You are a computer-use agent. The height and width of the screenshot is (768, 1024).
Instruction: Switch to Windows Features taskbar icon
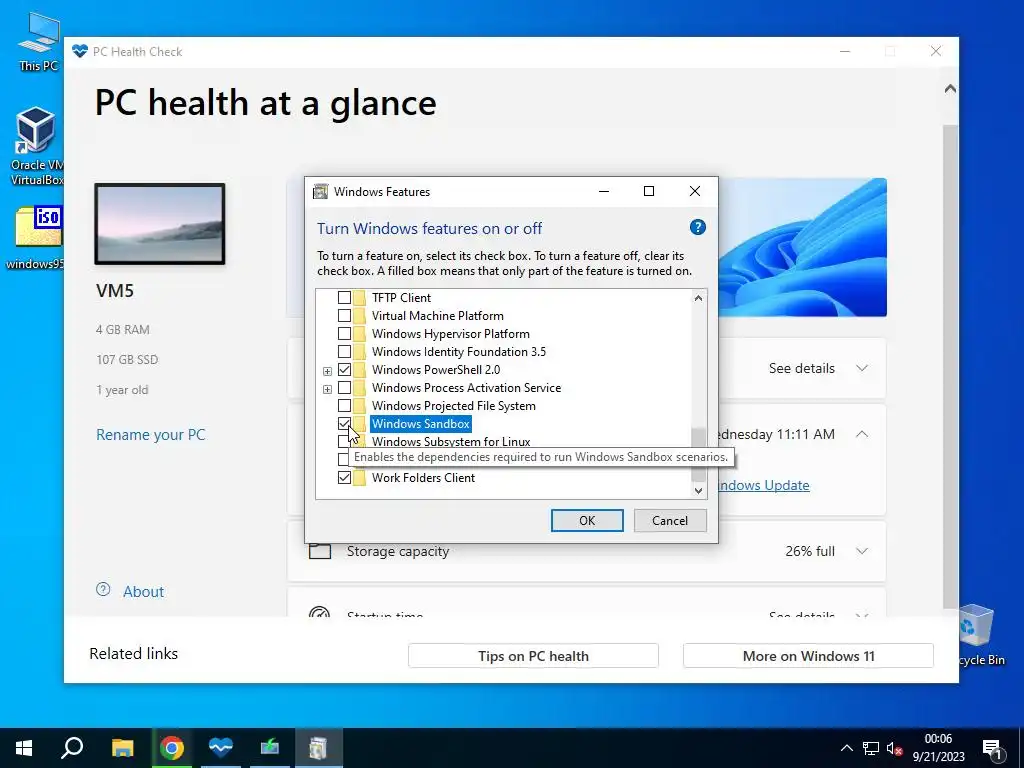click(319, 748)
